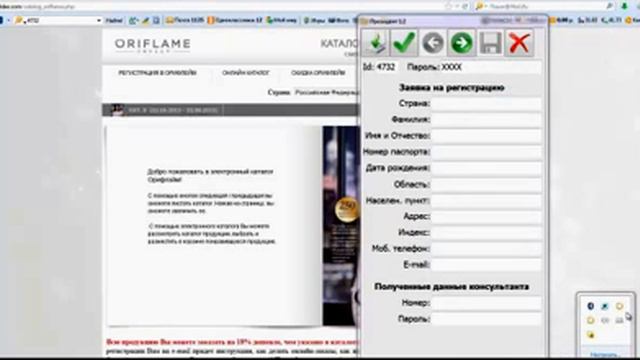Viewport: 640px width, 360px height.
Task: Click the Заявка на регистрацию heading
Action: click(451, 88)
